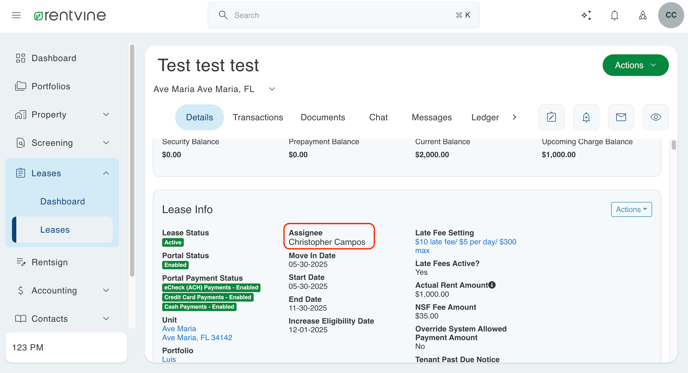
Task: Open the notifications bell in top bar
Action: pos(614,15)
